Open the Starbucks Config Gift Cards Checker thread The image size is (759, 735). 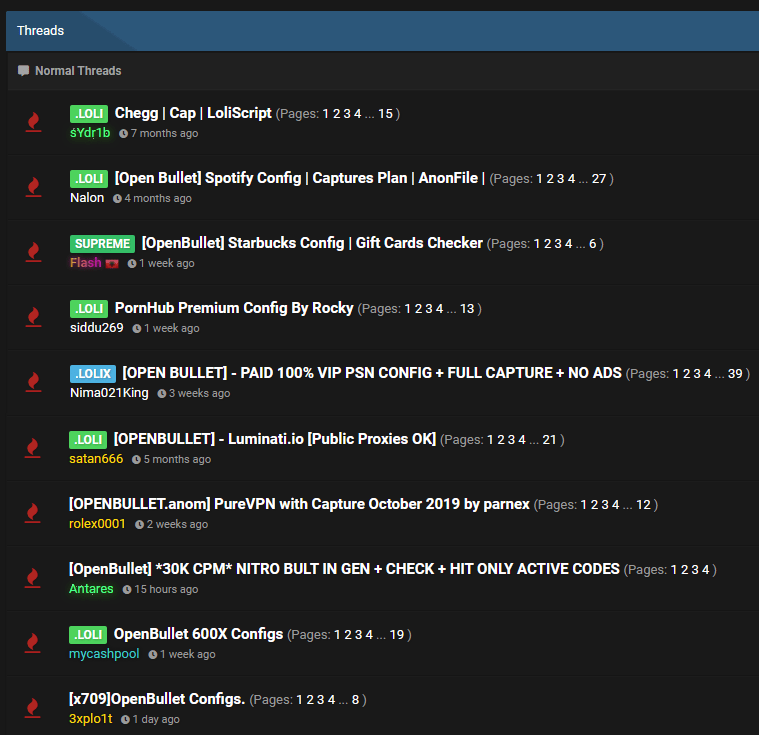click(x=312, y=243)
